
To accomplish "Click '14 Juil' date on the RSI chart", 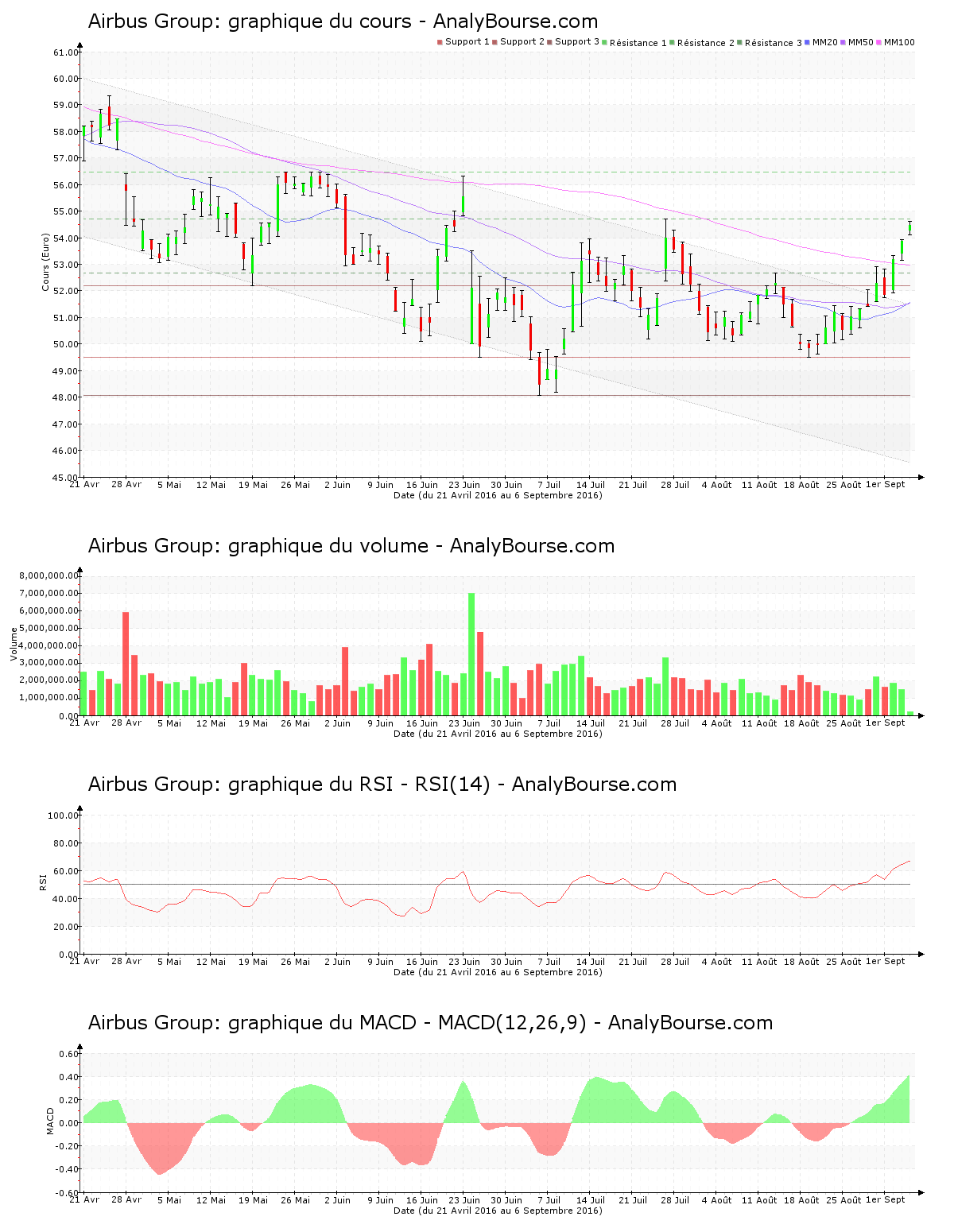I will 591,961.
